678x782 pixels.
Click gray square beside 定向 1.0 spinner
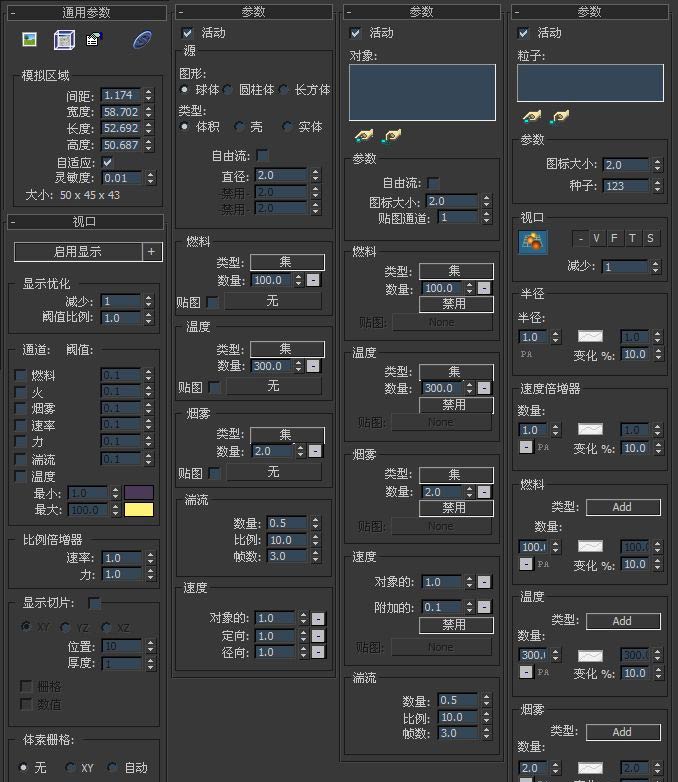[318, 636]
